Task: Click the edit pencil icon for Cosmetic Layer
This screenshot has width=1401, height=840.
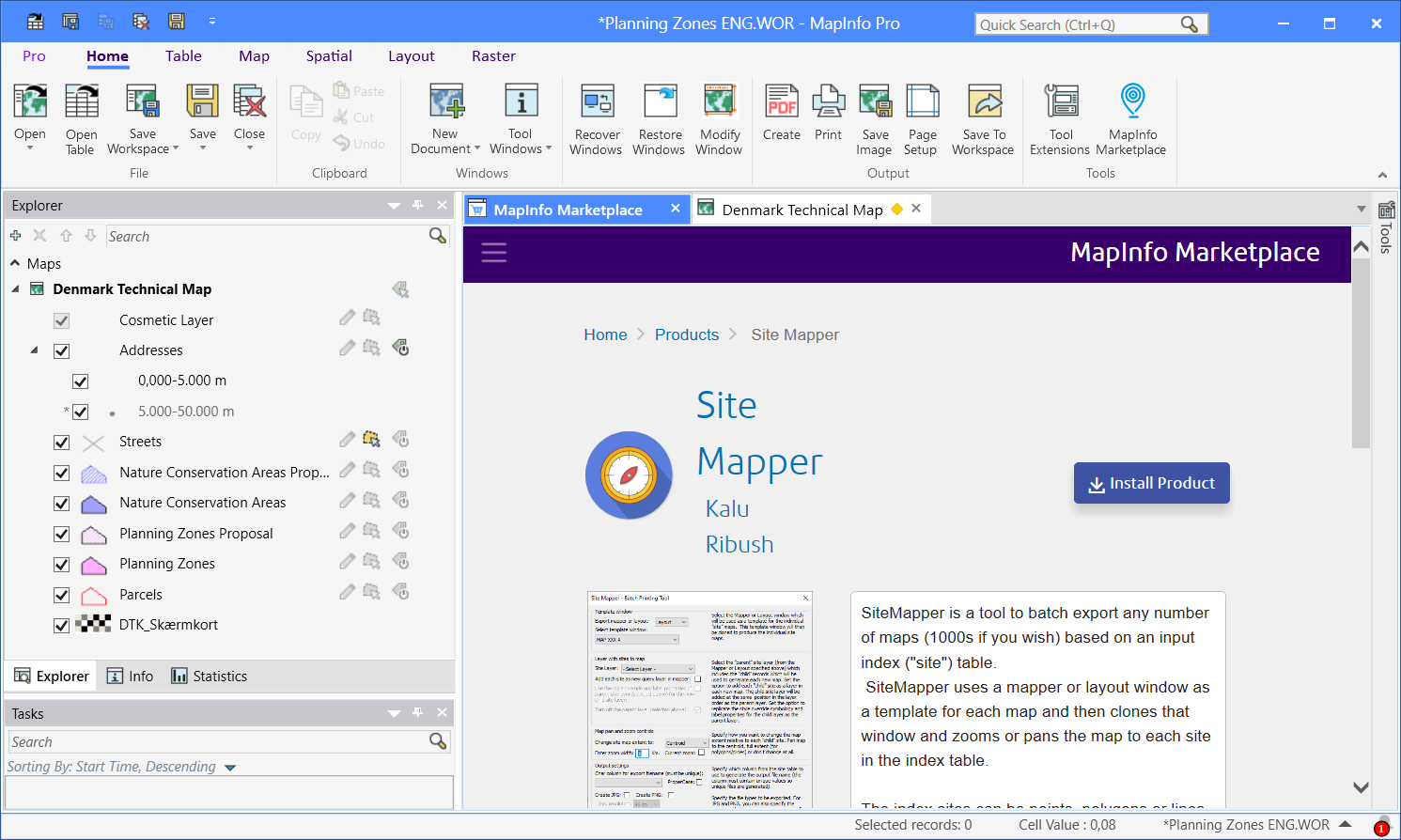Action: point(348,318)
